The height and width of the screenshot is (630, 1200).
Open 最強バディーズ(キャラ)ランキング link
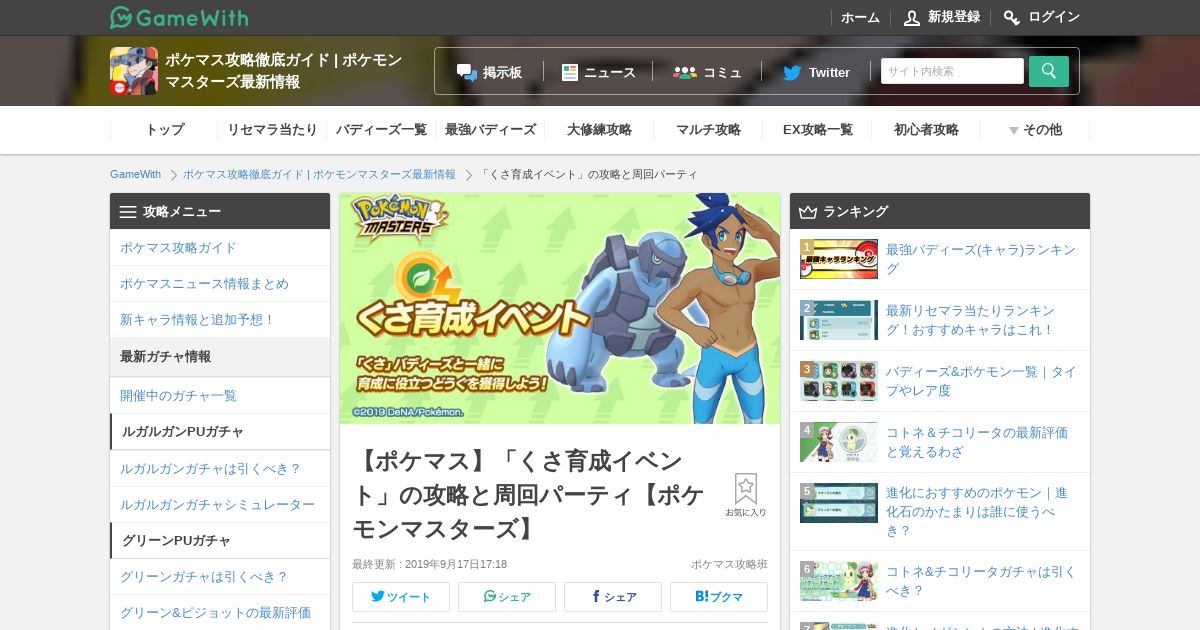pyautogui.click(x=980, y=259)
